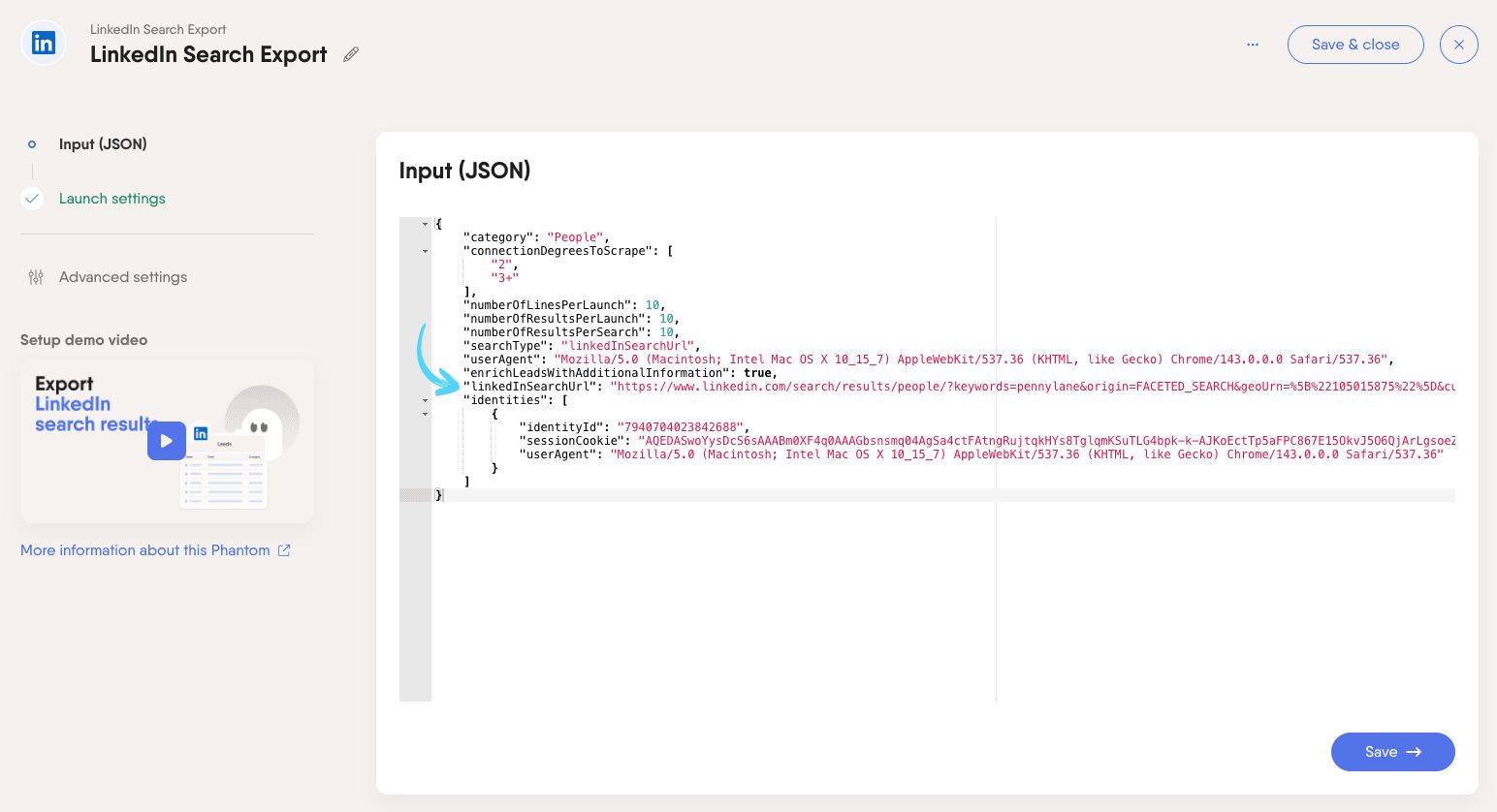
Task: Click the Save & close button
Action: pyautogui.click(x=1355, y=45)
